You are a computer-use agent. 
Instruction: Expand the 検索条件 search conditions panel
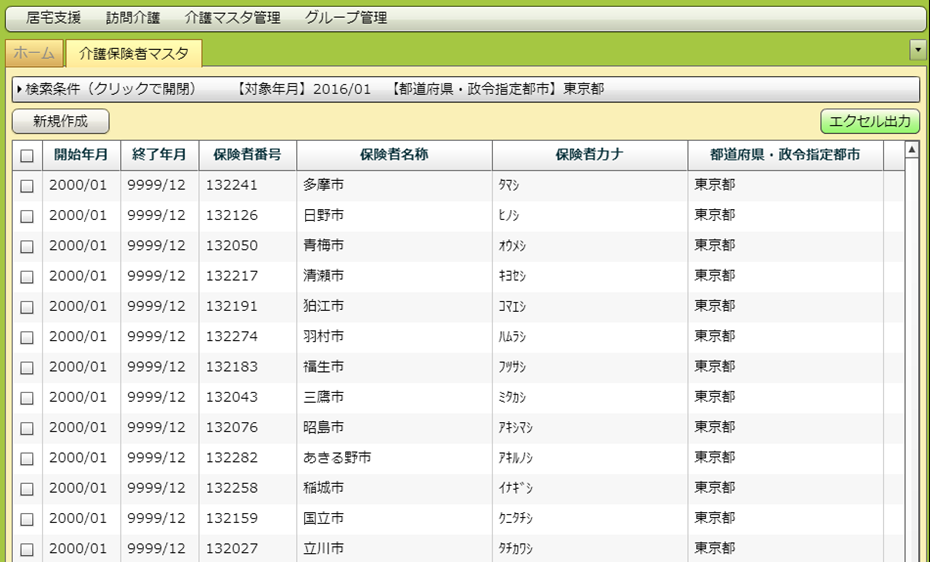(110, 90)
